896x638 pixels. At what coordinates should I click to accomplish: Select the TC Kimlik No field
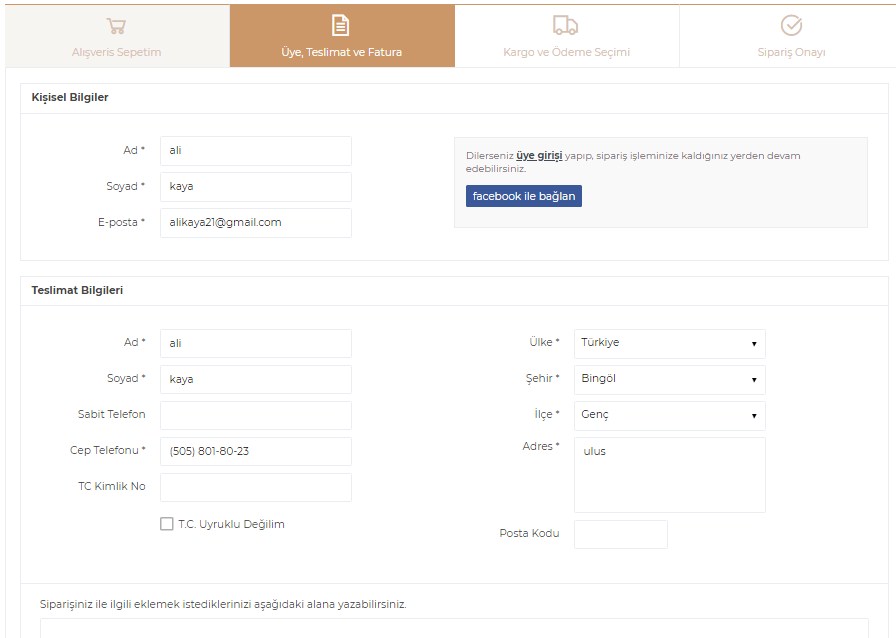click(x=256, y=487)
